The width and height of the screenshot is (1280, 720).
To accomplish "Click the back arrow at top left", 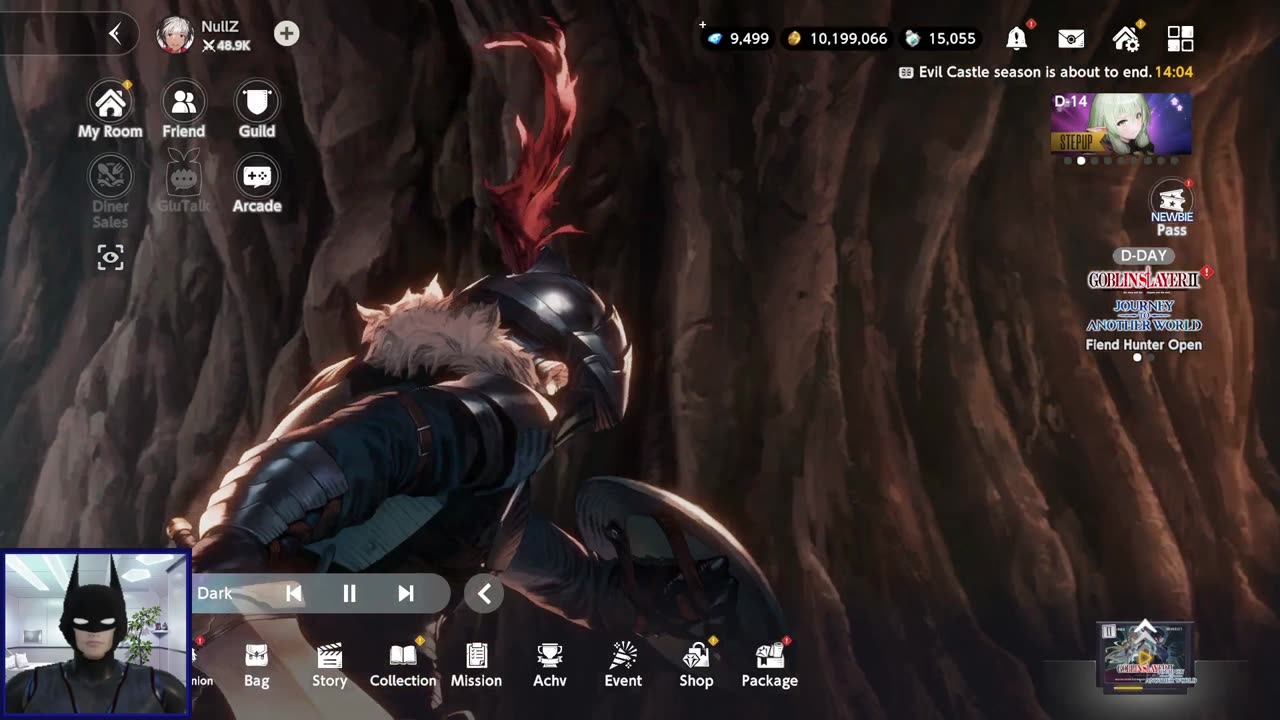I will pos(115,34).
